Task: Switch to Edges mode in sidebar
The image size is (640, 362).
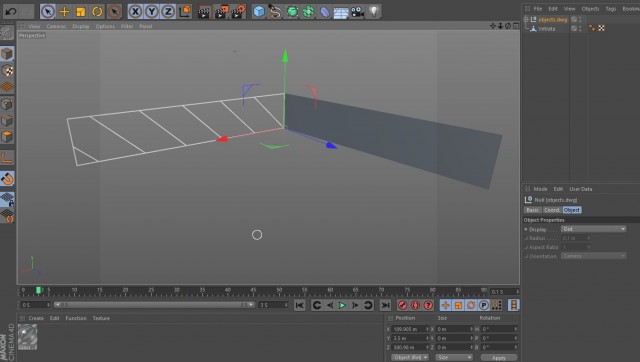Action: pos(7,120)
